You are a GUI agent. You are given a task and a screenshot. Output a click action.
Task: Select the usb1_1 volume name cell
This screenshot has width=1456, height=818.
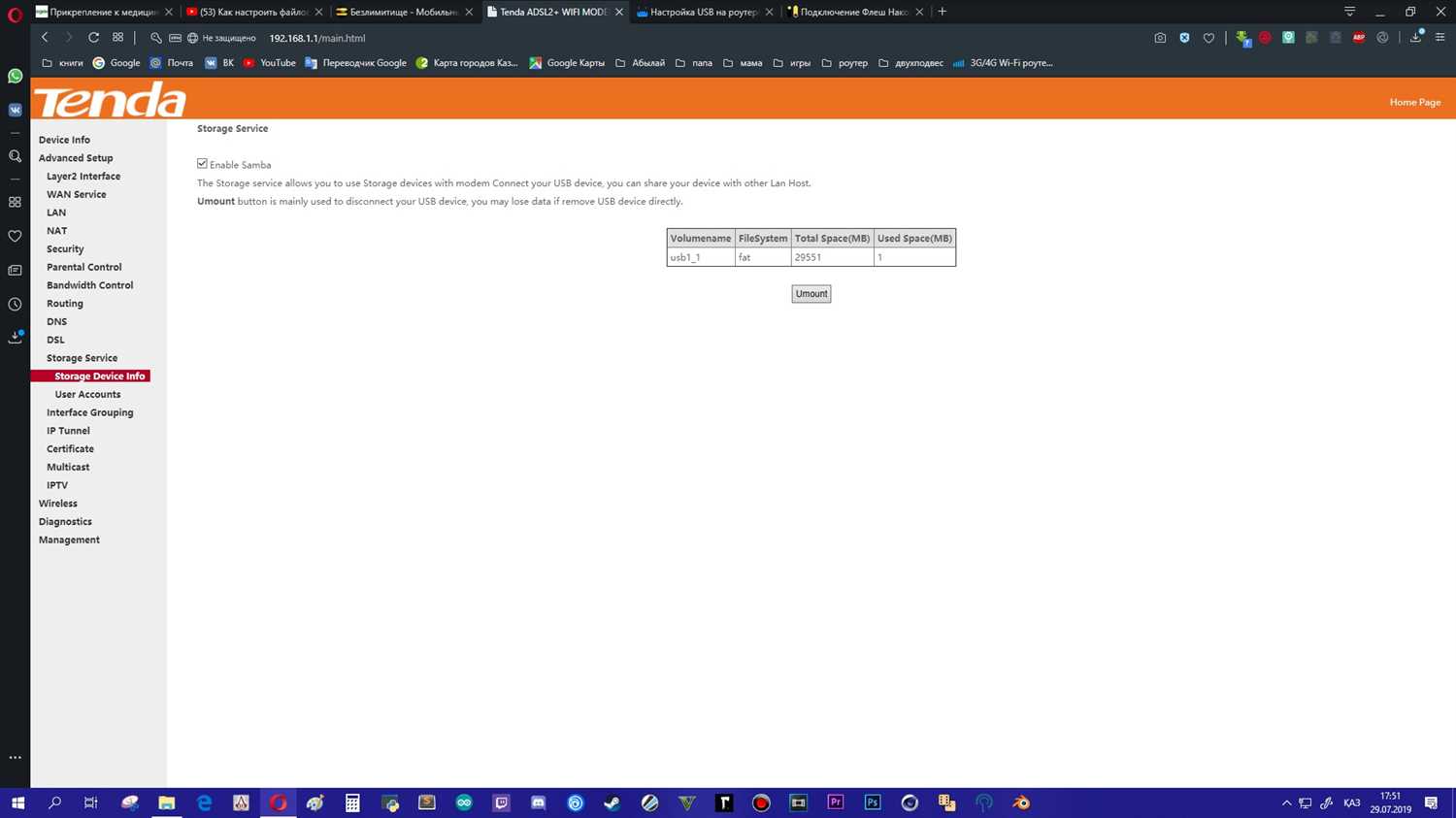[701, 257]
